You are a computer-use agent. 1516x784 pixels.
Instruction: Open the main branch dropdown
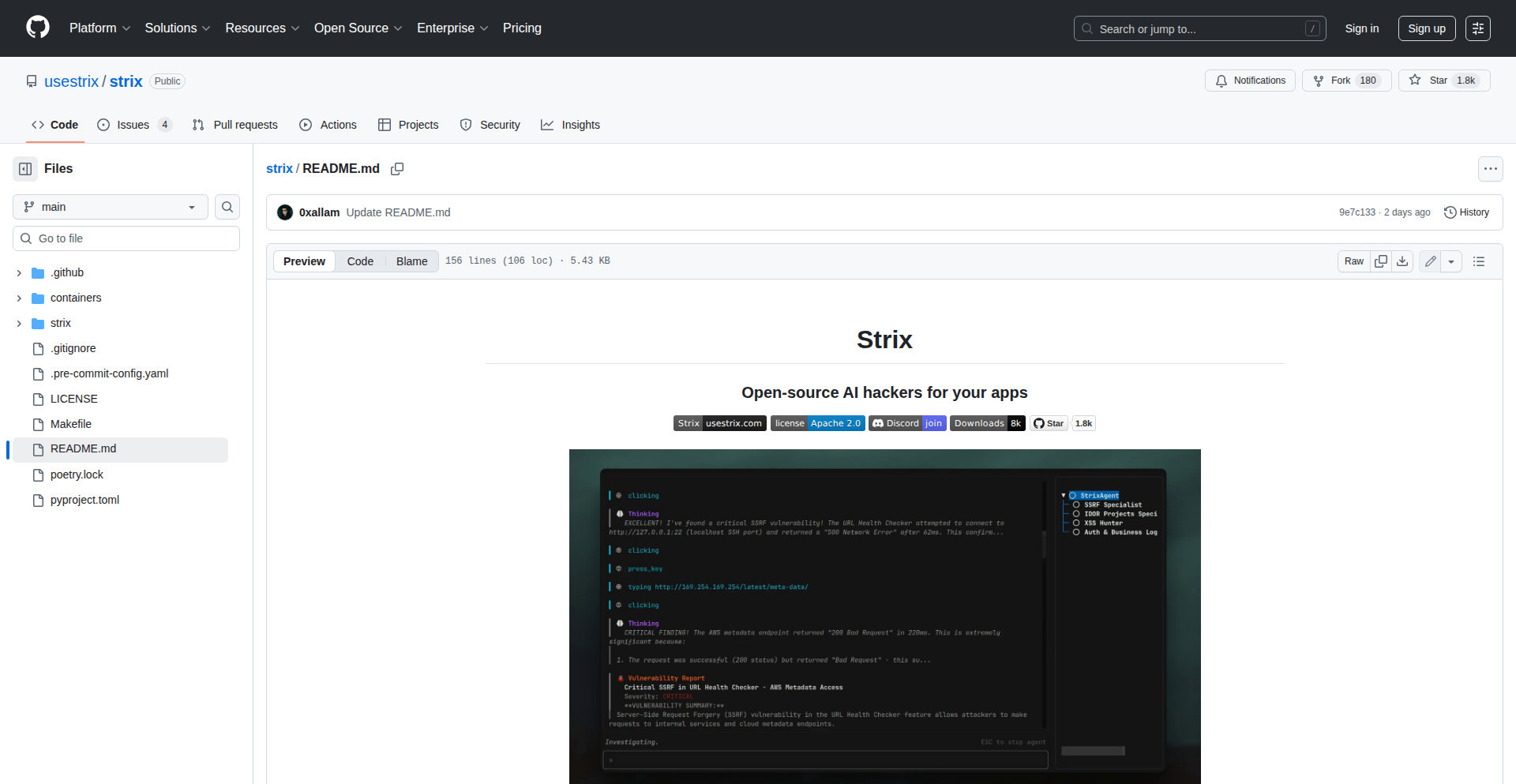[x=110, y=207]
